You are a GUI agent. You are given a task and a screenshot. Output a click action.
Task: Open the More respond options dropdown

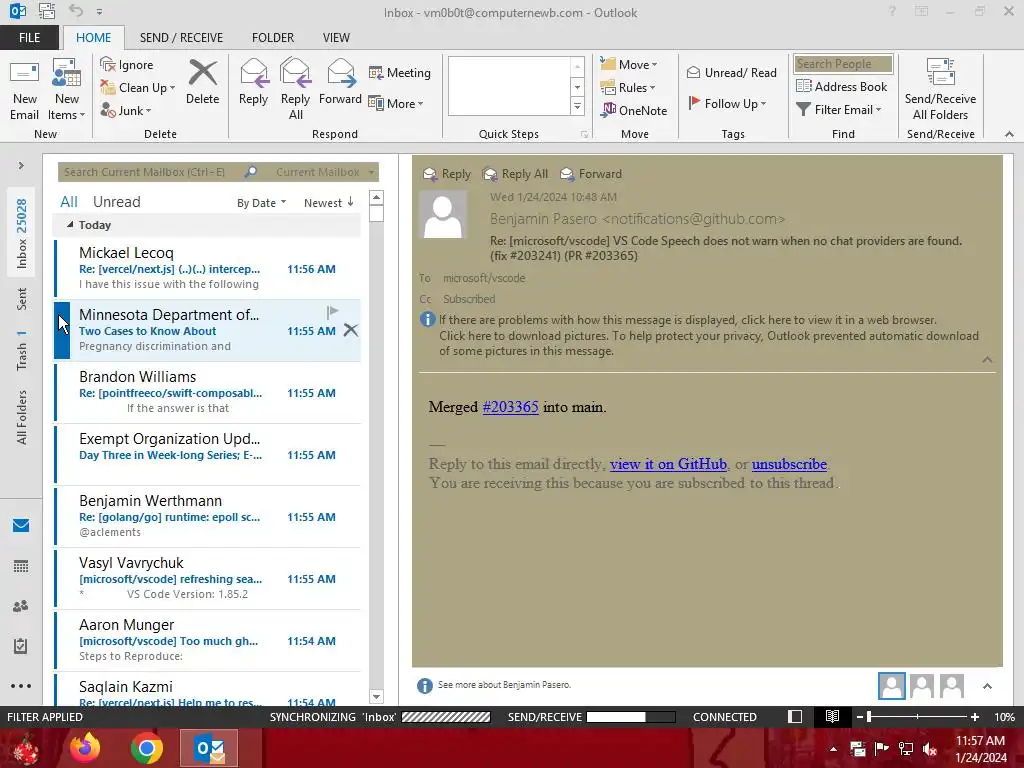396,103
